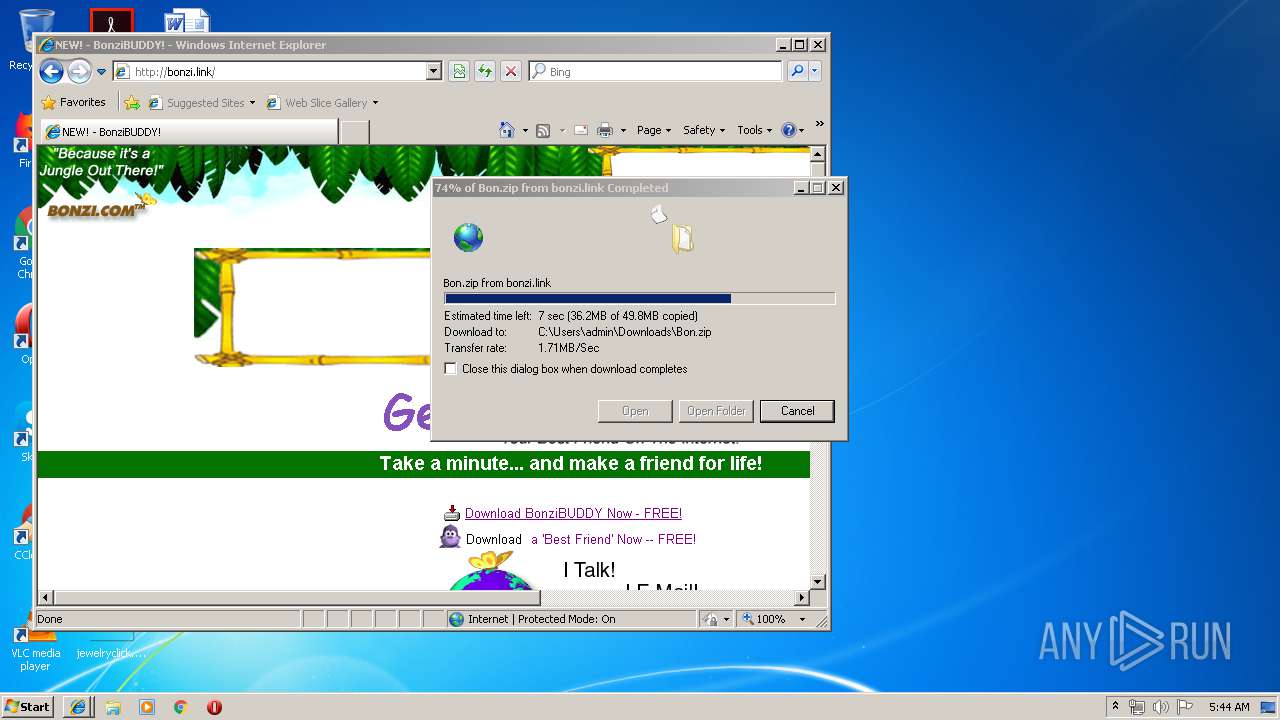
Task: Open Windows Explorer folder on taskbar
Action: (113, 707)
